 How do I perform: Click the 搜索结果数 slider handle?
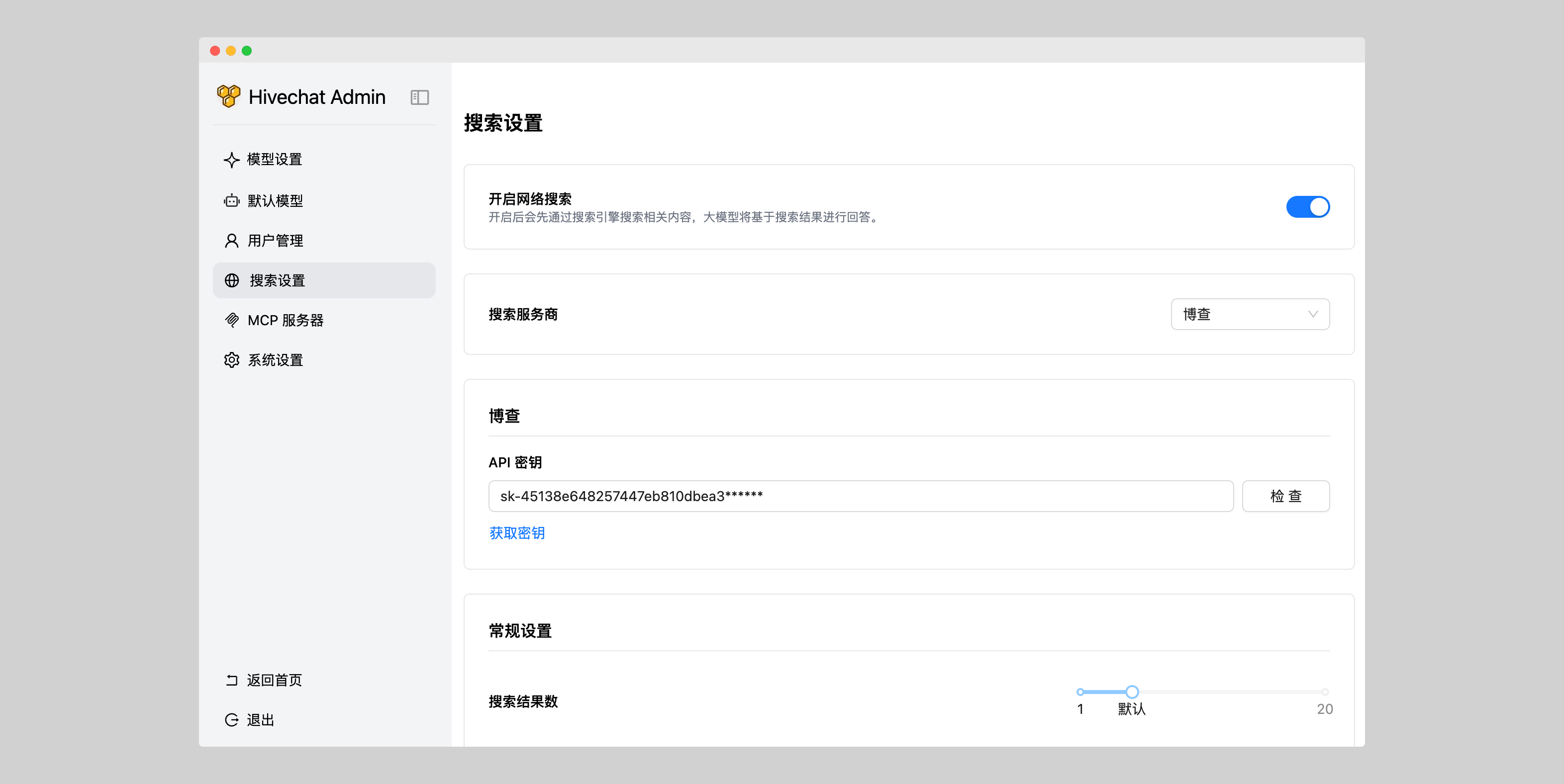tap(1132, 692)
